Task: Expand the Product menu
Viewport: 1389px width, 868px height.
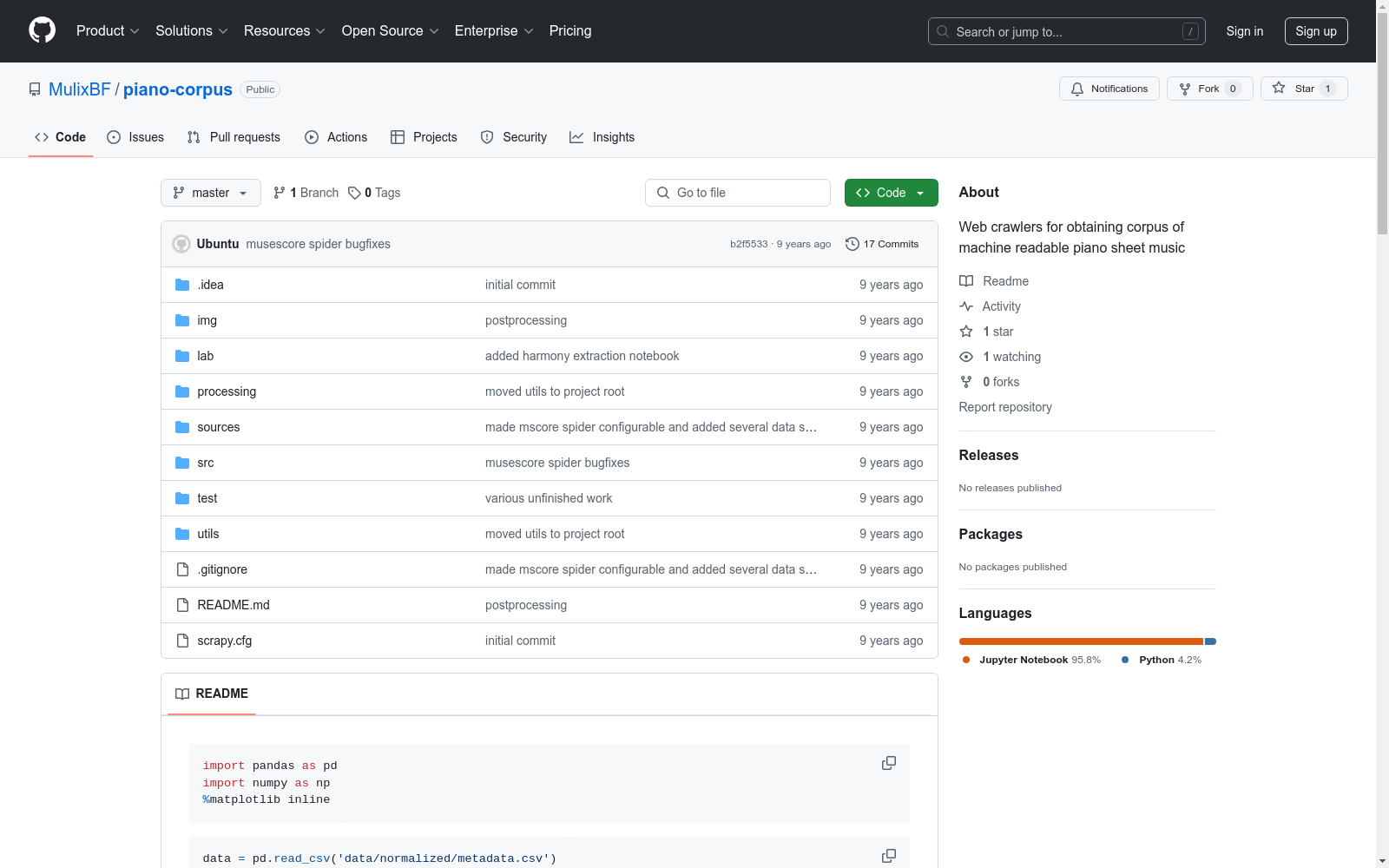Action: tap(108, 30)
